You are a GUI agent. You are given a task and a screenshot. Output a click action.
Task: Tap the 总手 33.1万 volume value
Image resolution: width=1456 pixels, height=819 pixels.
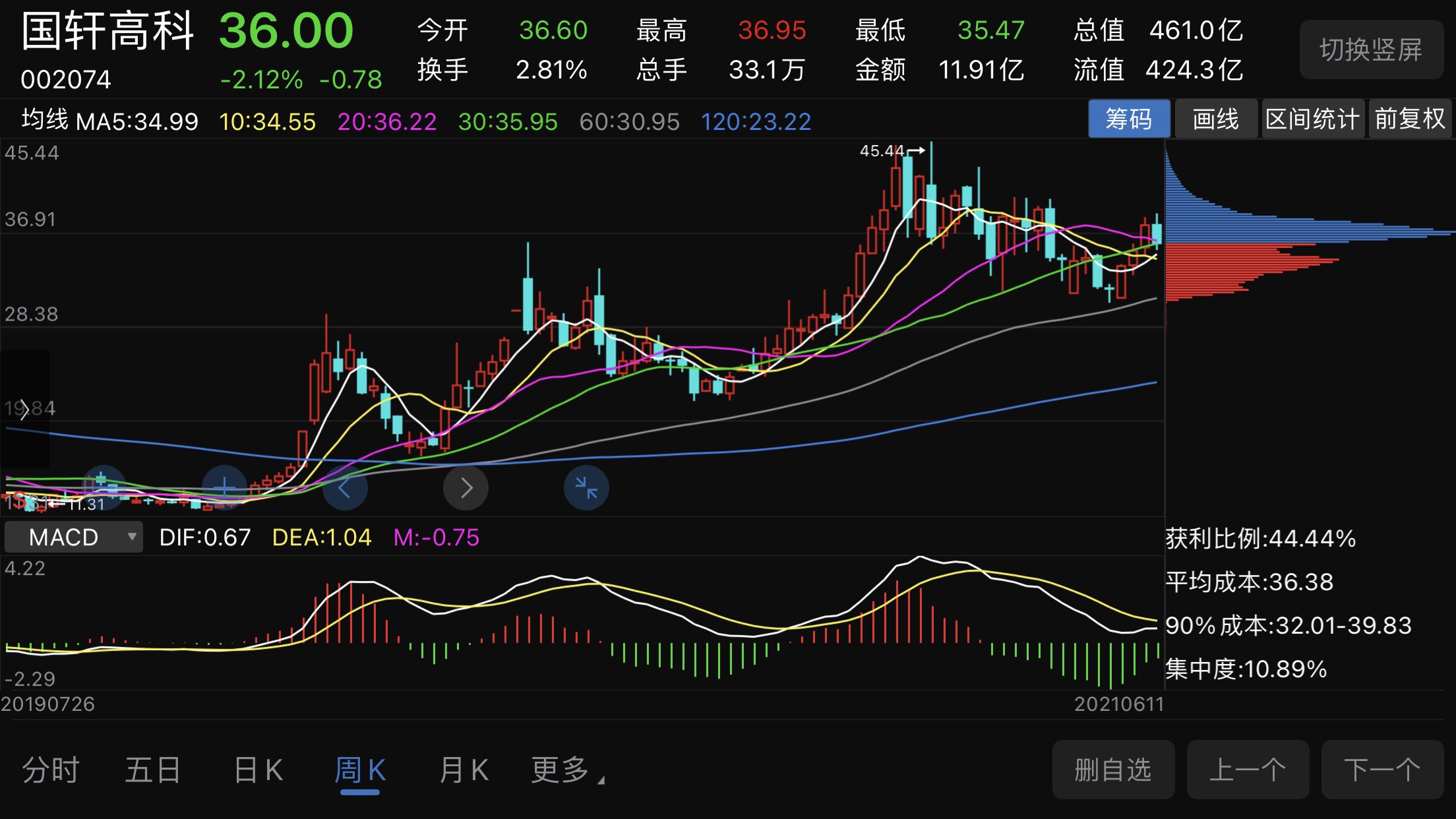pos(767,70)
